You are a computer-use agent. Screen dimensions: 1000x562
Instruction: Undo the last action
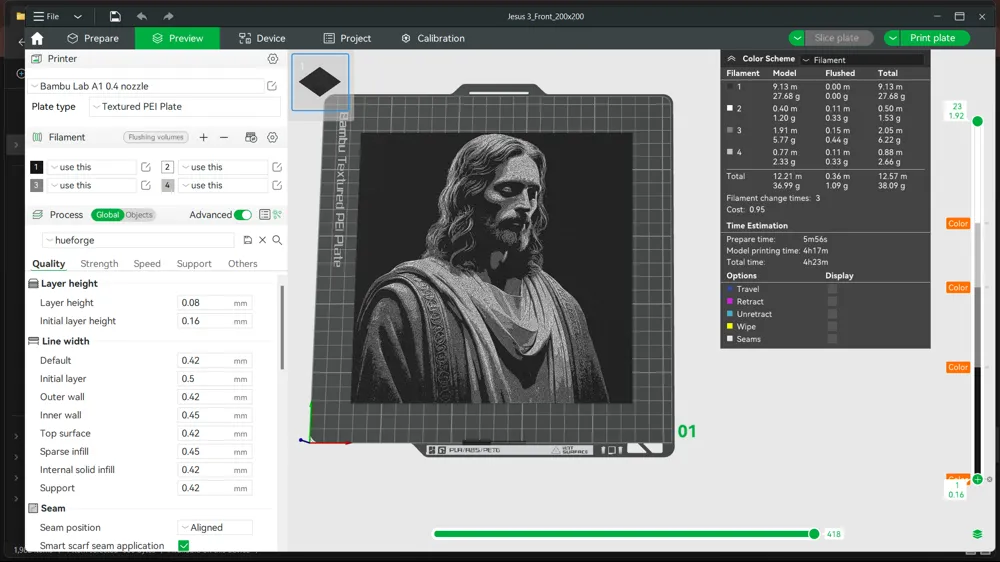point(142,16)
